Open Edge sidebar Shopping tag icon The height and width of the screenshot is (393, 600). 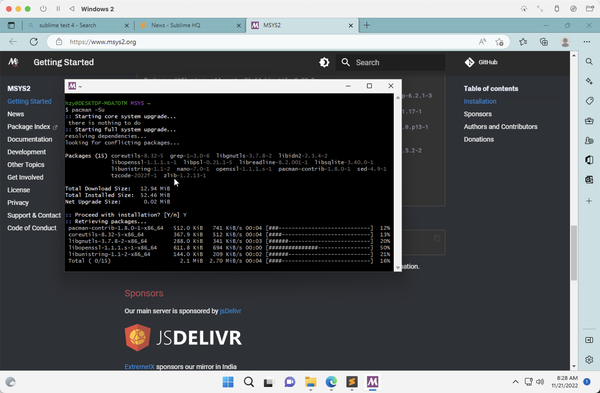click(x=589, y=101)
